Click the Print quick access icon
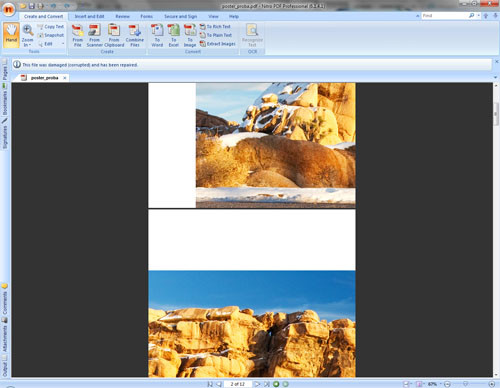Viewport: 500px width, 388px height. click(40, 6)
